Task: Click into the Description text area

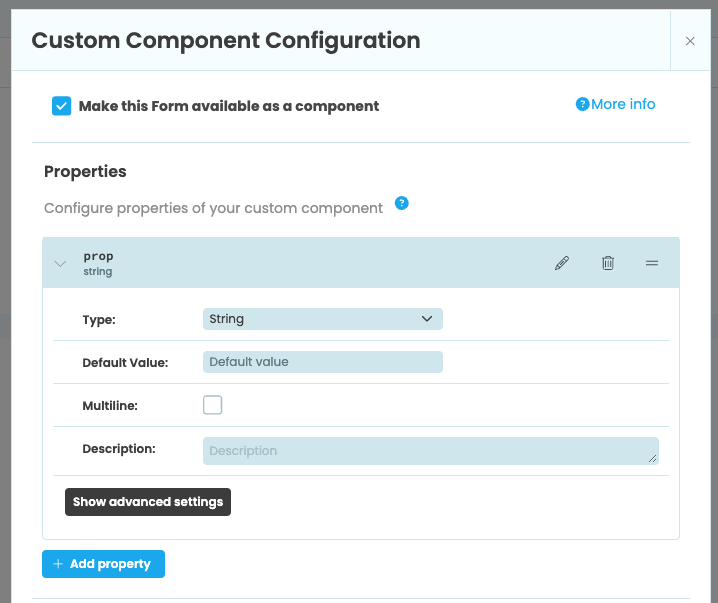Action: 431,451
